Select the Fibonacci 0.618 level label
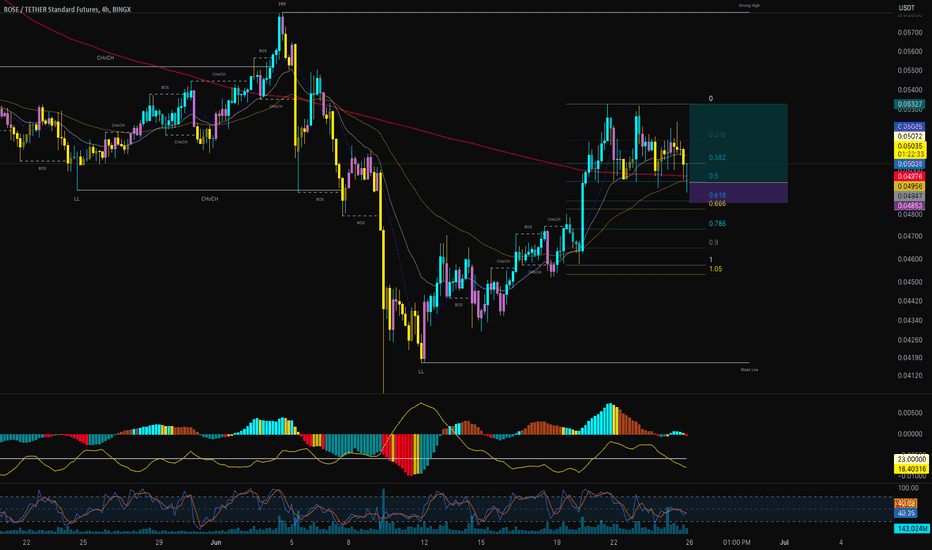Screen dimensions: 932x550 pyautogui.click(x=717, y=196)
